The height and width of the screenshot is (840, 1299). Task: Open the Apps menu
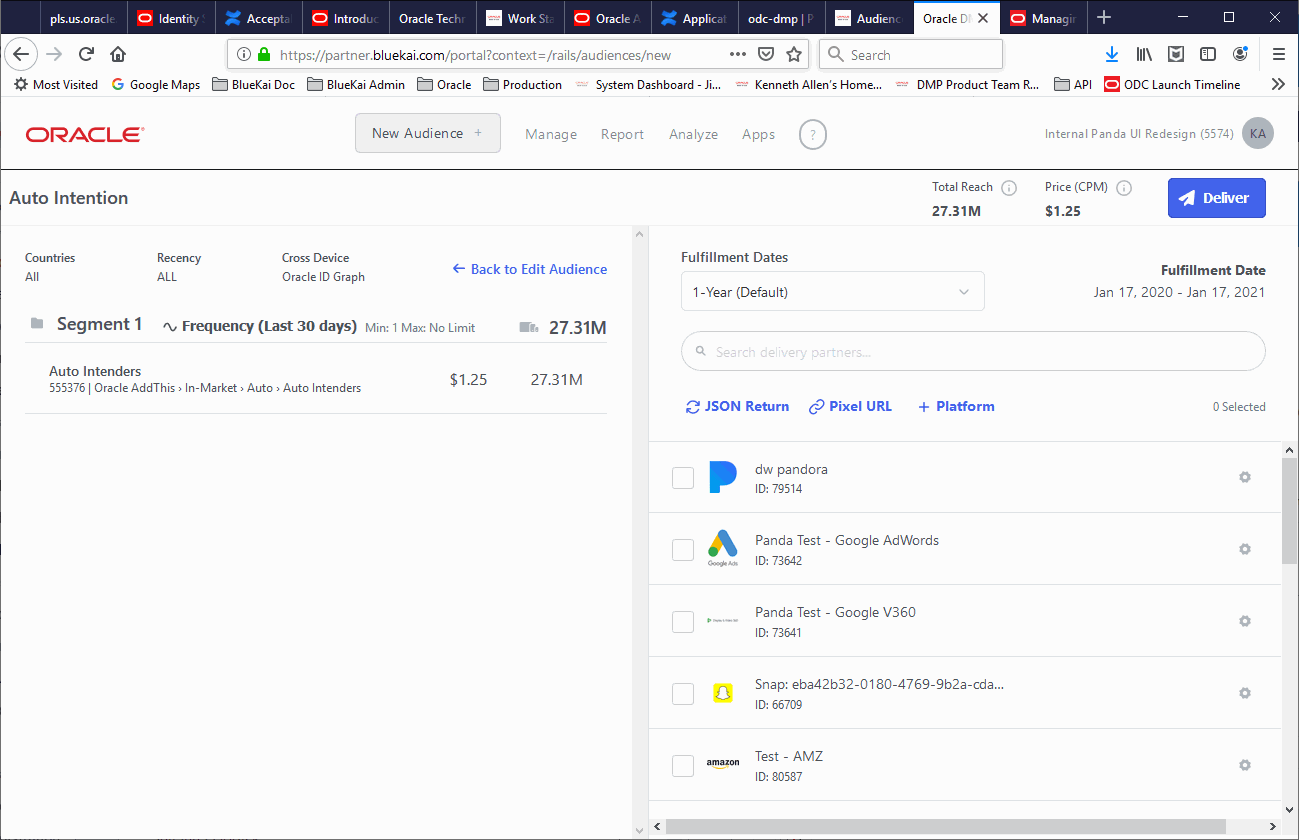click(758, 134)
